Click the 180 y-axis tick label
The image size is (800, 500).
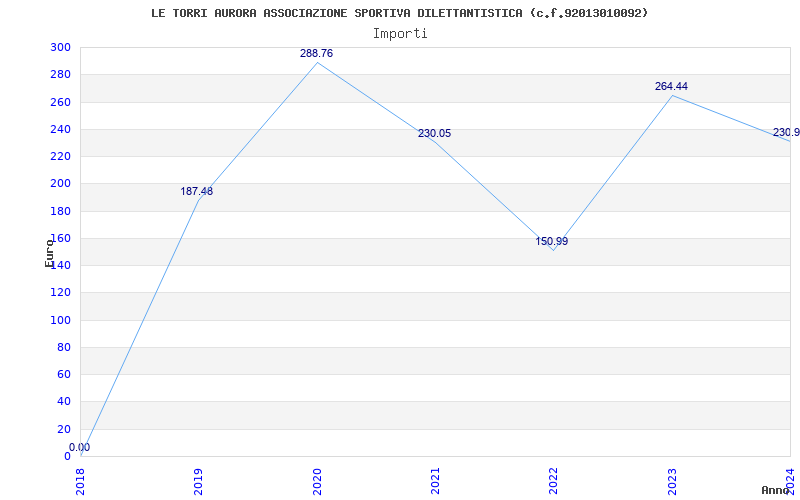point(60,211)
